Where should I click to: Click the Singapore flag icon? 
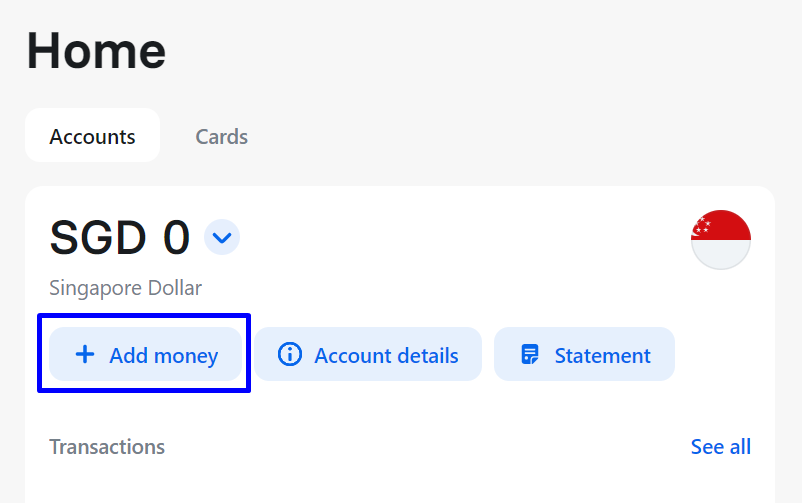(x=721, y=239)
